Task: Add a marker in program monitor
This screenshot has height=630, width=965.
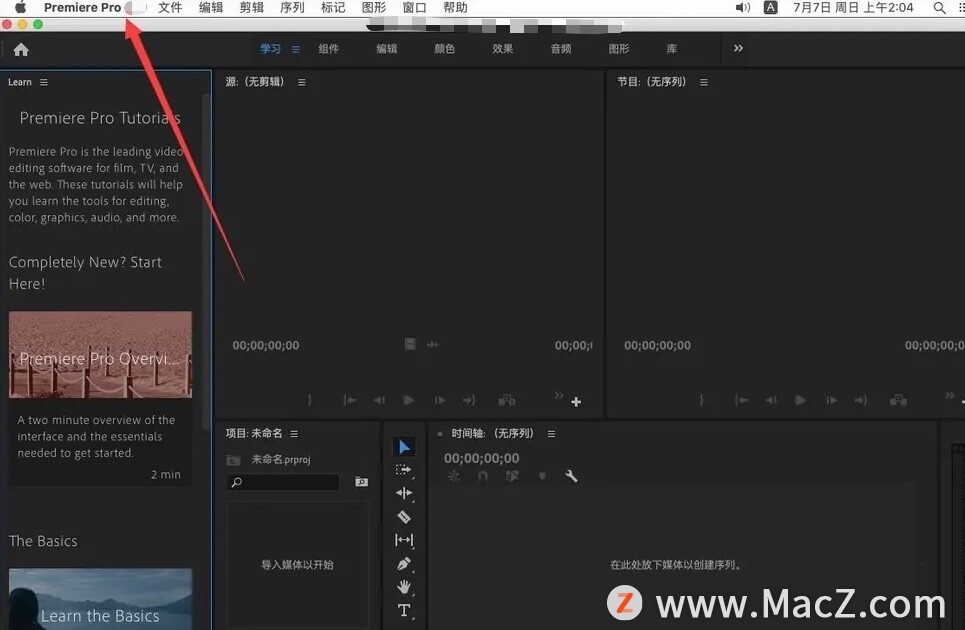Action: click(701, 401)
